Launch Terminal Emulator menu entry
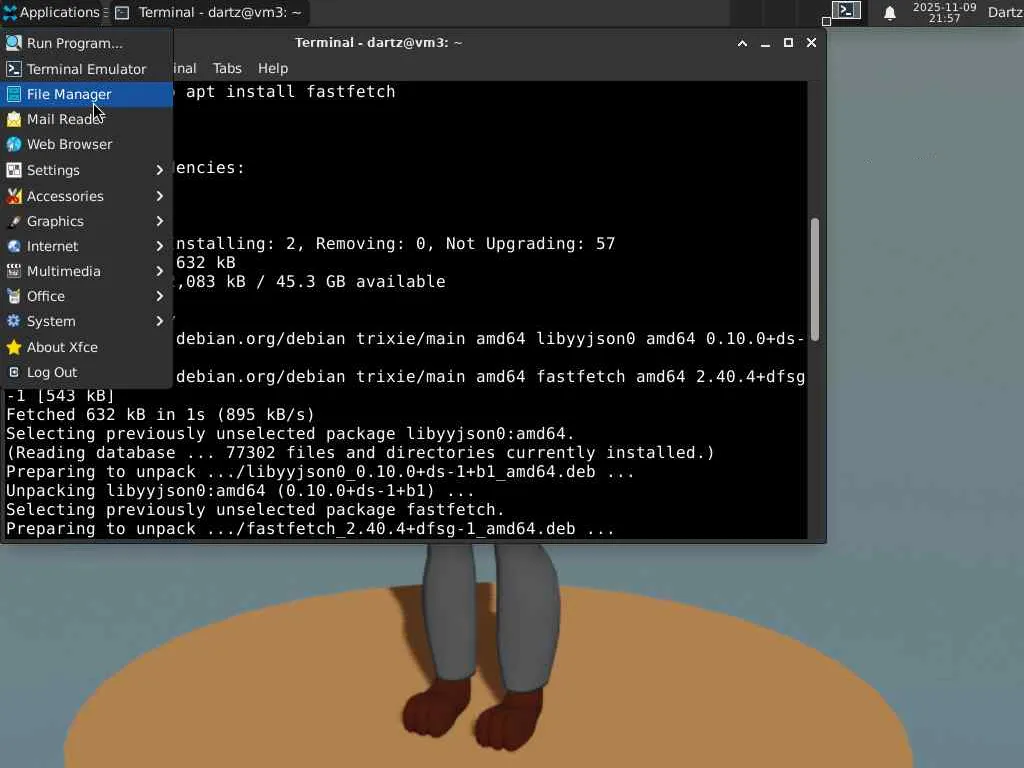This screenshot has width=1024, height=768. click(86, 69)
